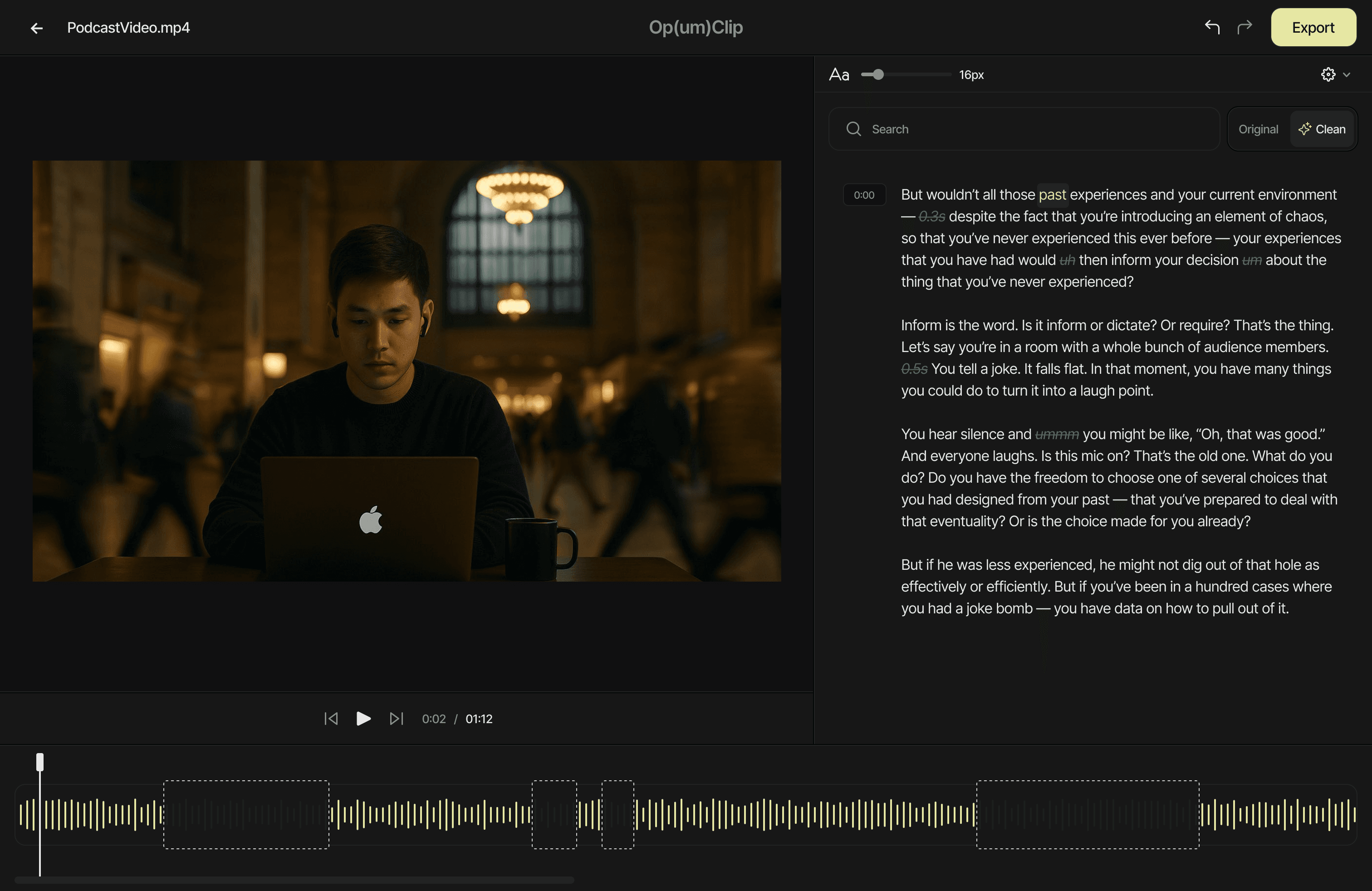Click the 01:12 total duration text
The width and height of the screenshot is (1372, 891).
[479, 719]
